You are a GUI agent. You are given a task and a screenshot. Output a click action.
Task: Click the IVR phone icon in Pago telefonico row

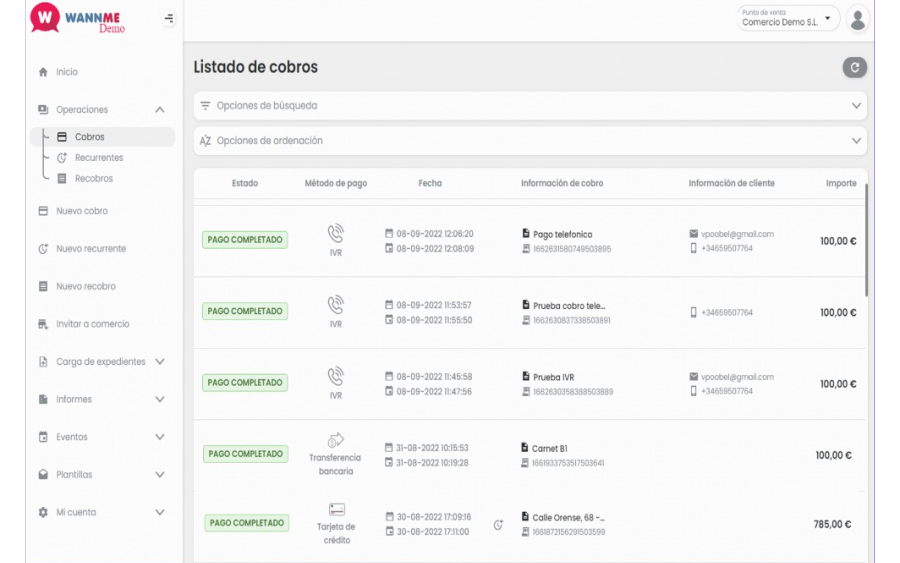tap(336, 234)
